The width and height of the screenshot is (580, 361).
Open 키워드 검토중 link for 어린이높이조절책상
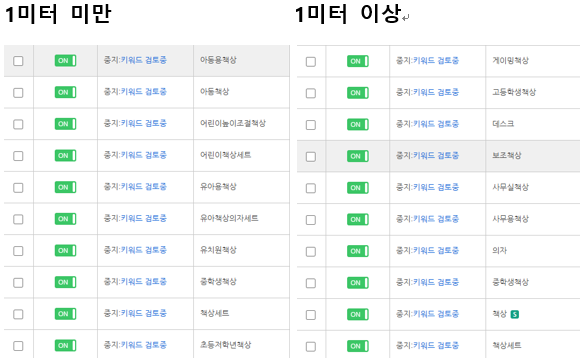pos(144,123)
